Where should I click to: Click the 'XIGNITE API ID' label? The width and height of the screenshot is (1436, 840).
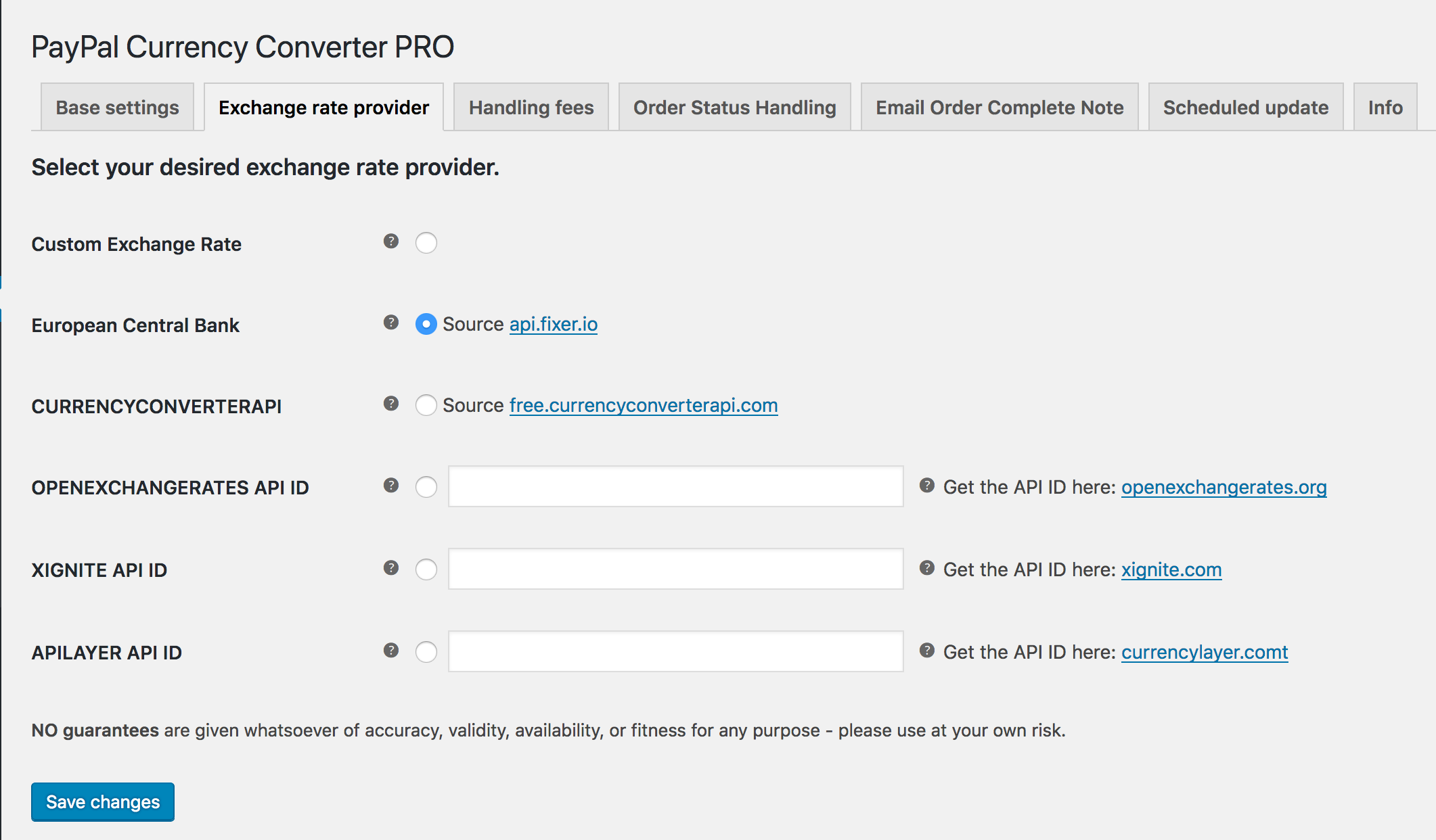tap(99, 570)
